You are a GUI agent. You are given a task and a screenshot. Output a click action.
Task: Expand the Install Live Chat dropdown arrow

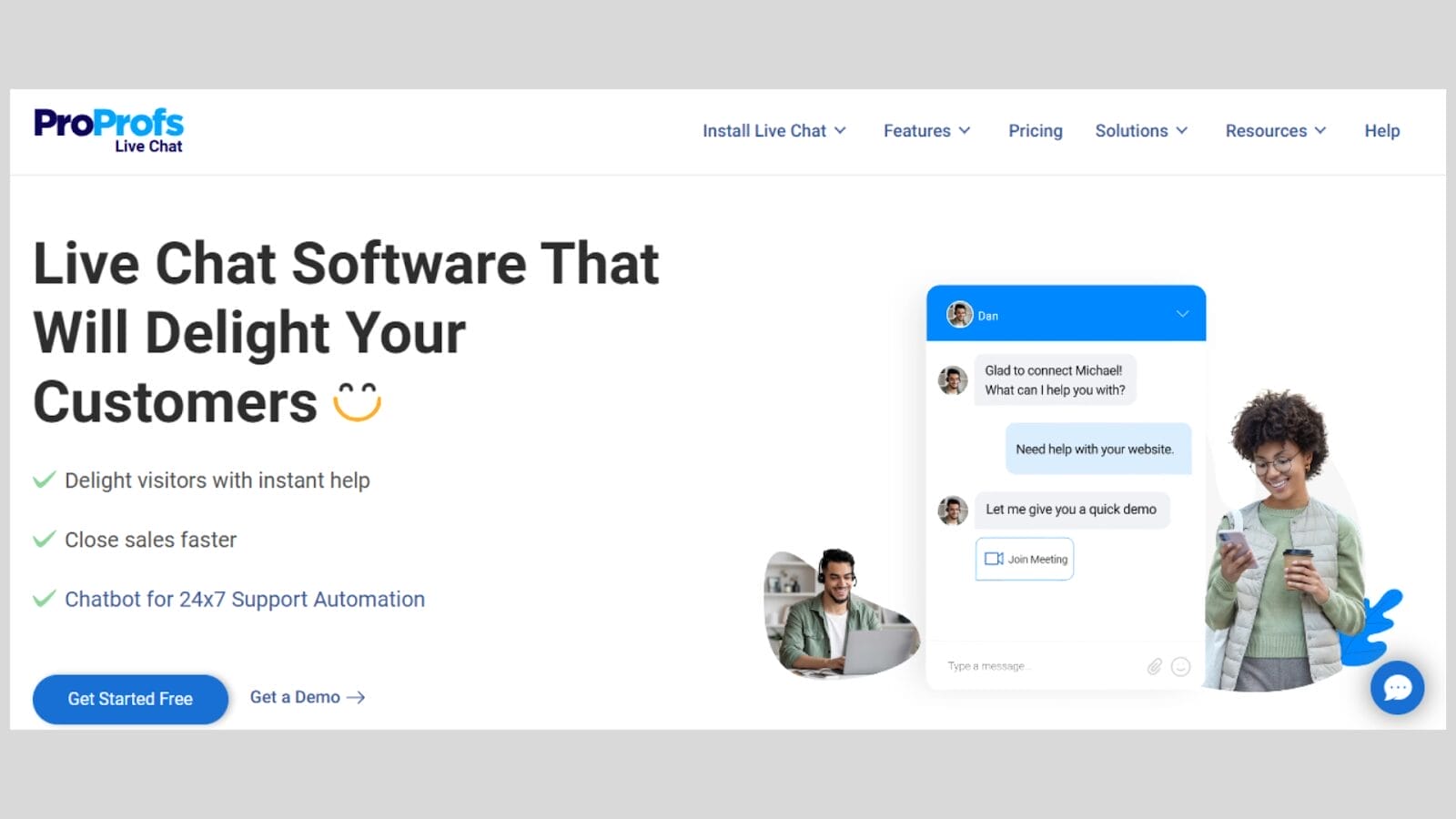coord(840,131)
